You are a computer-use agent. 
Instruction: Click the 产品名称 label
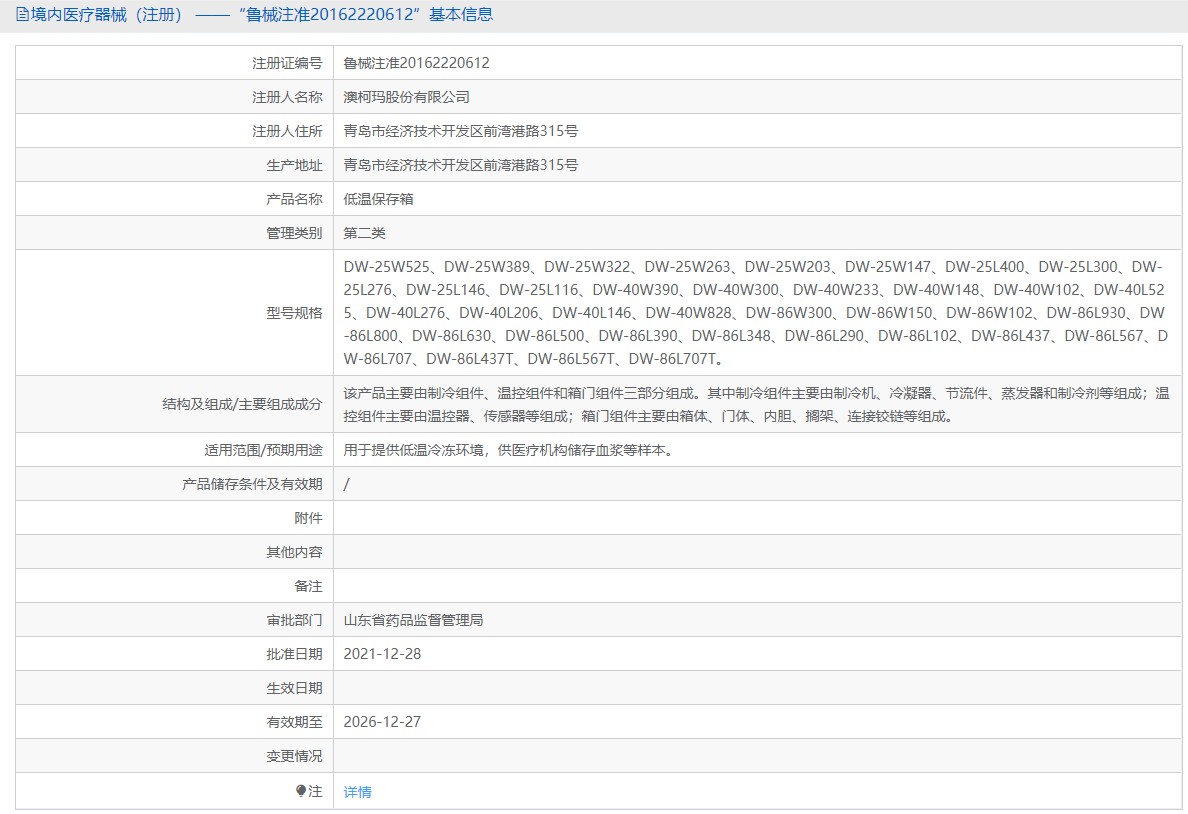click(x=294, y=199)
